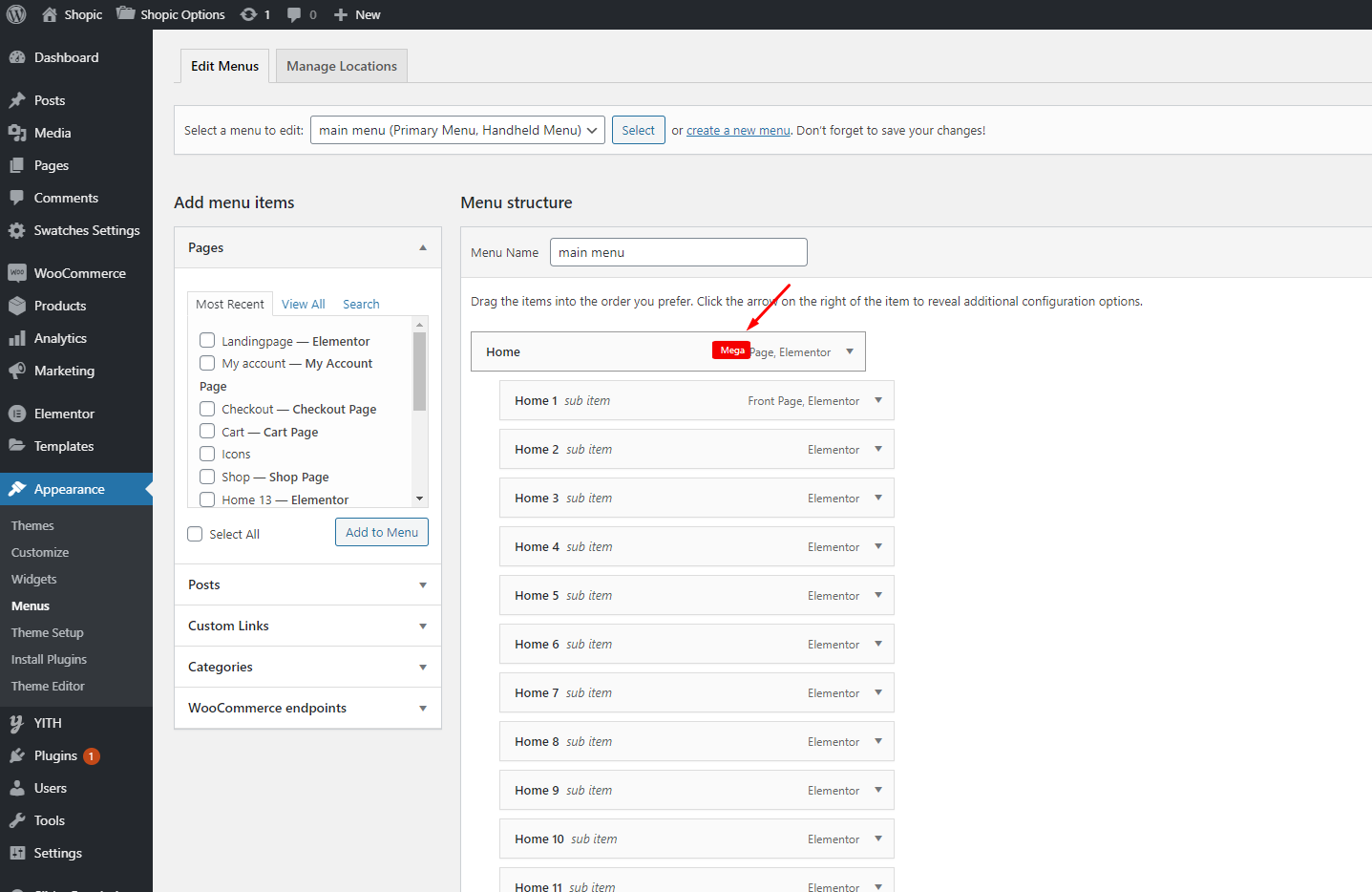
Task: Click the WordPress logo icon
Action: [16, 14]
